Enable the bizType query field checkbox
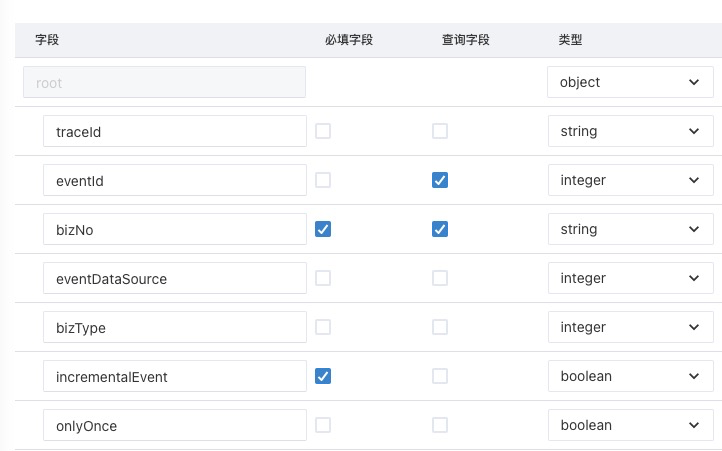Viewport: 722px width, 451px height. pyautogui.click(x=440, y=327)
